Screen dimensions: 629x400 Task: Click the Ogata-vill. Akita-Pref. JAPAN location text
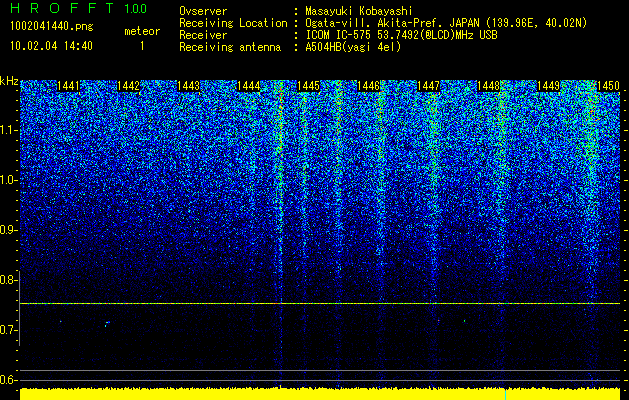tap(446, 23)
